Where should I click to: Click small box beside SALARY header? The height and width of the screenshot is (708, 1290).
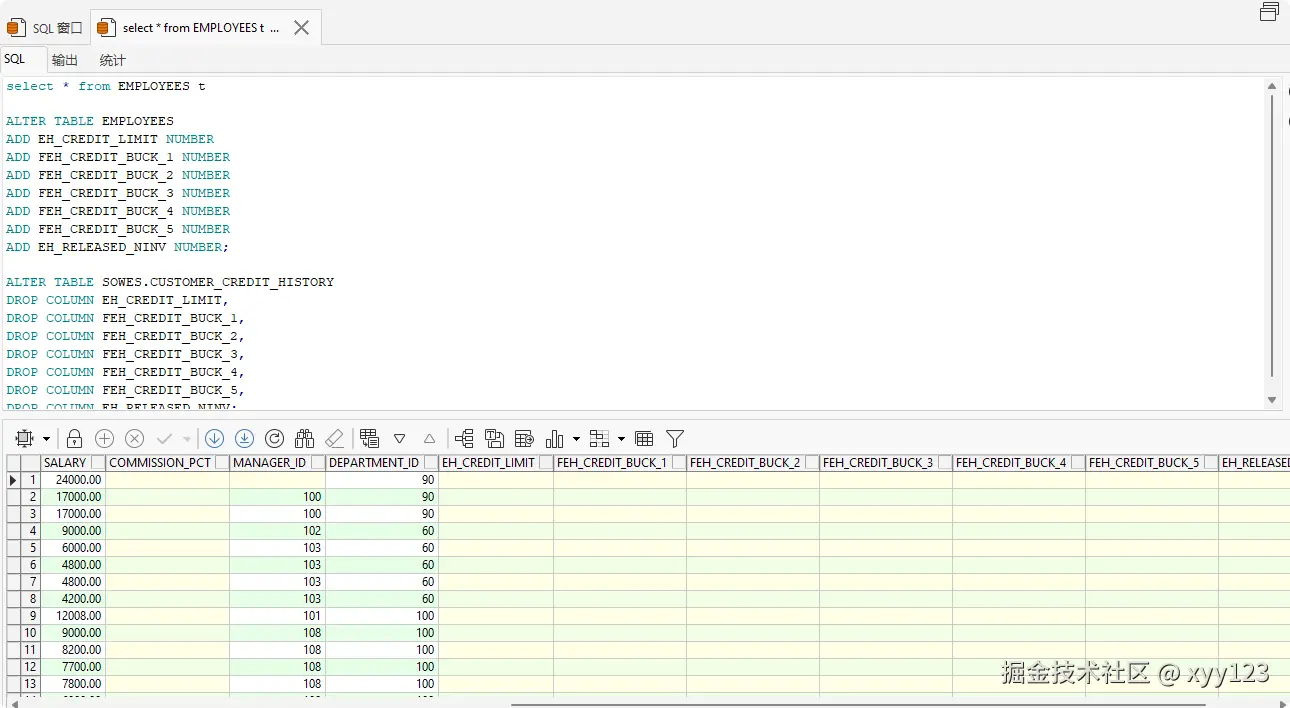tap(97, 463)
